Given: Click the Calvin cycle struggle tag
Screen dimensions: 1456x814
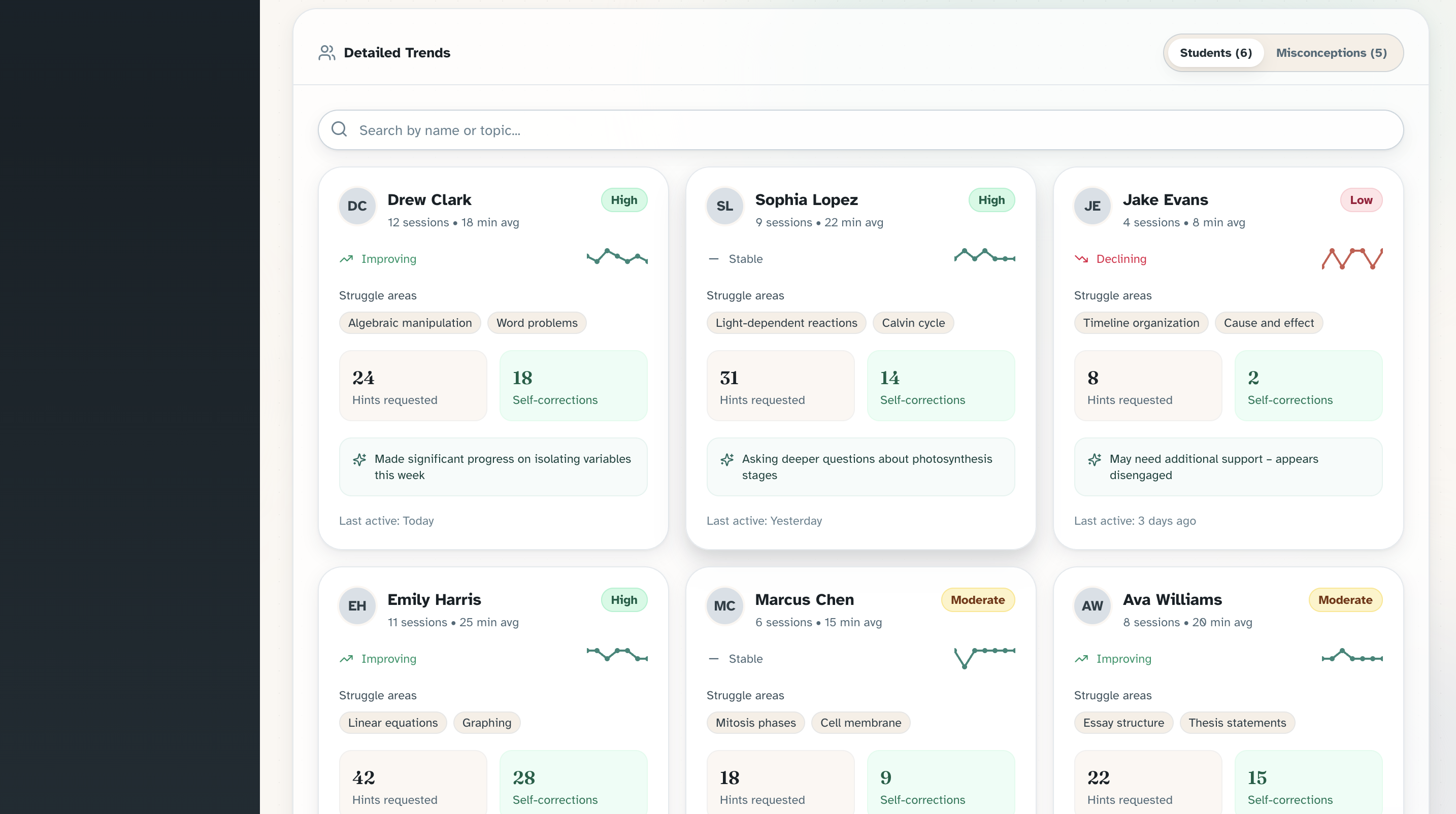Looking at the screenshot, I should 913,323.
